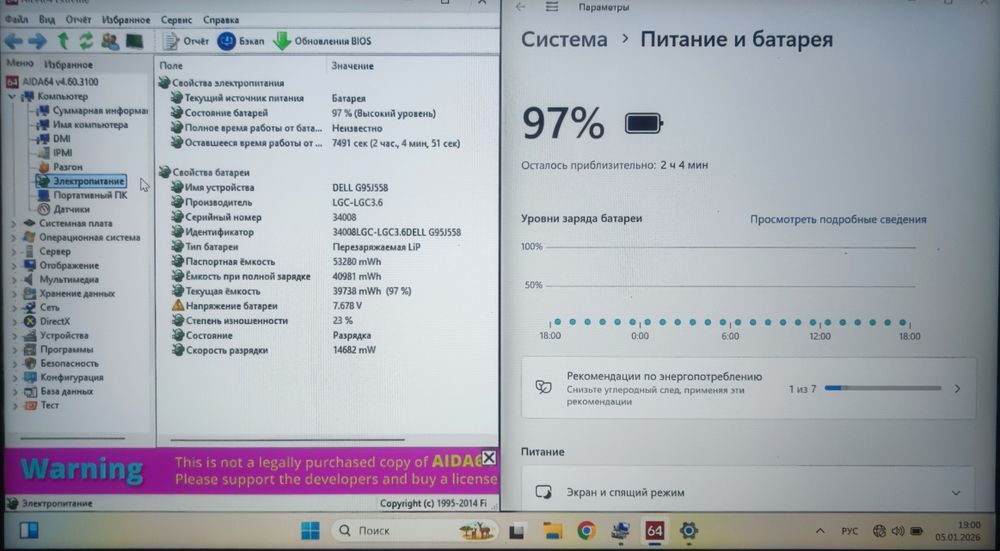Click the Back arrow in the AIDA64 toolbar

pyautogui.click(x=13, y=41)
